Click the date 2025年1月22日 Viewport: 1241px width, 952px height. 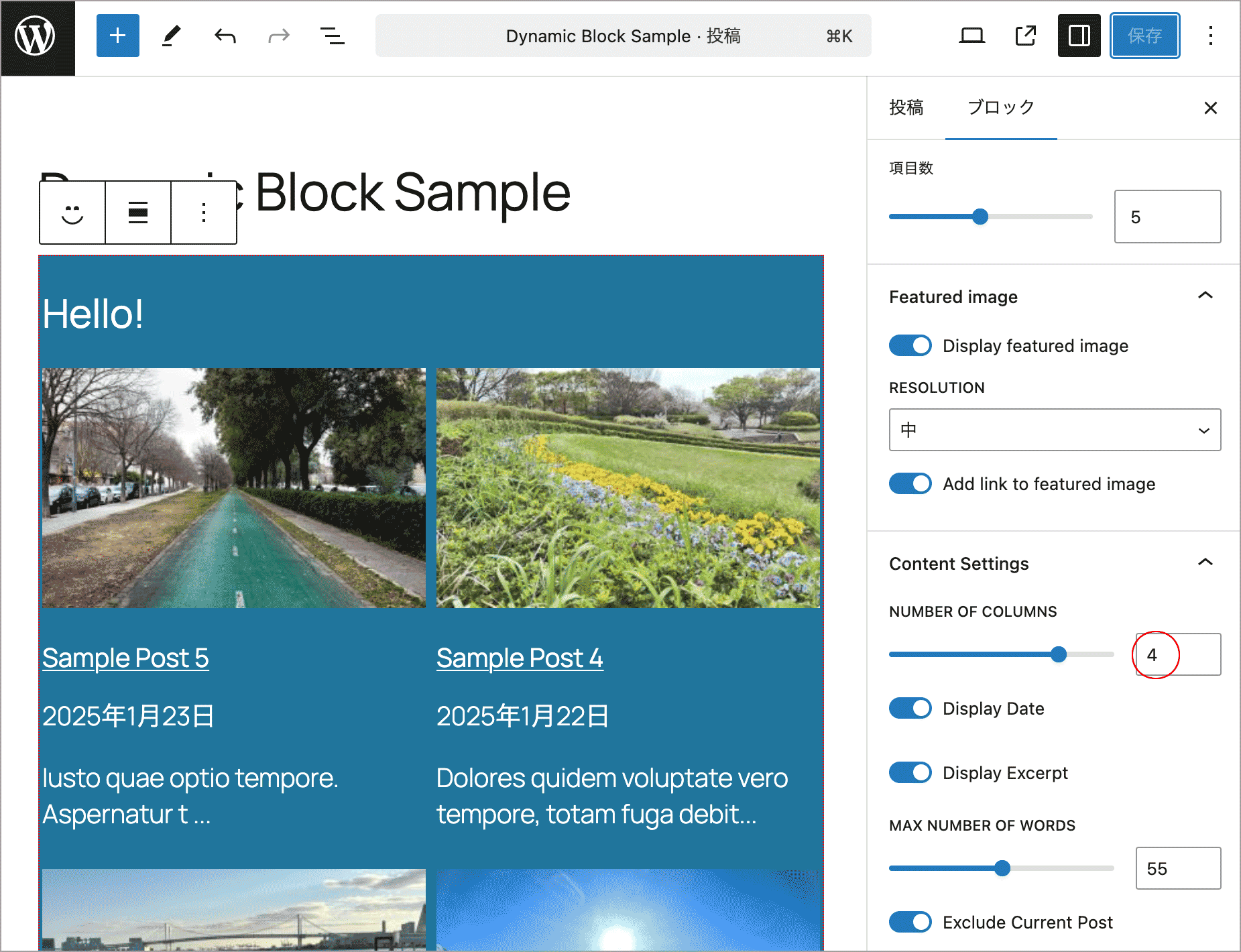click(522, 716)
